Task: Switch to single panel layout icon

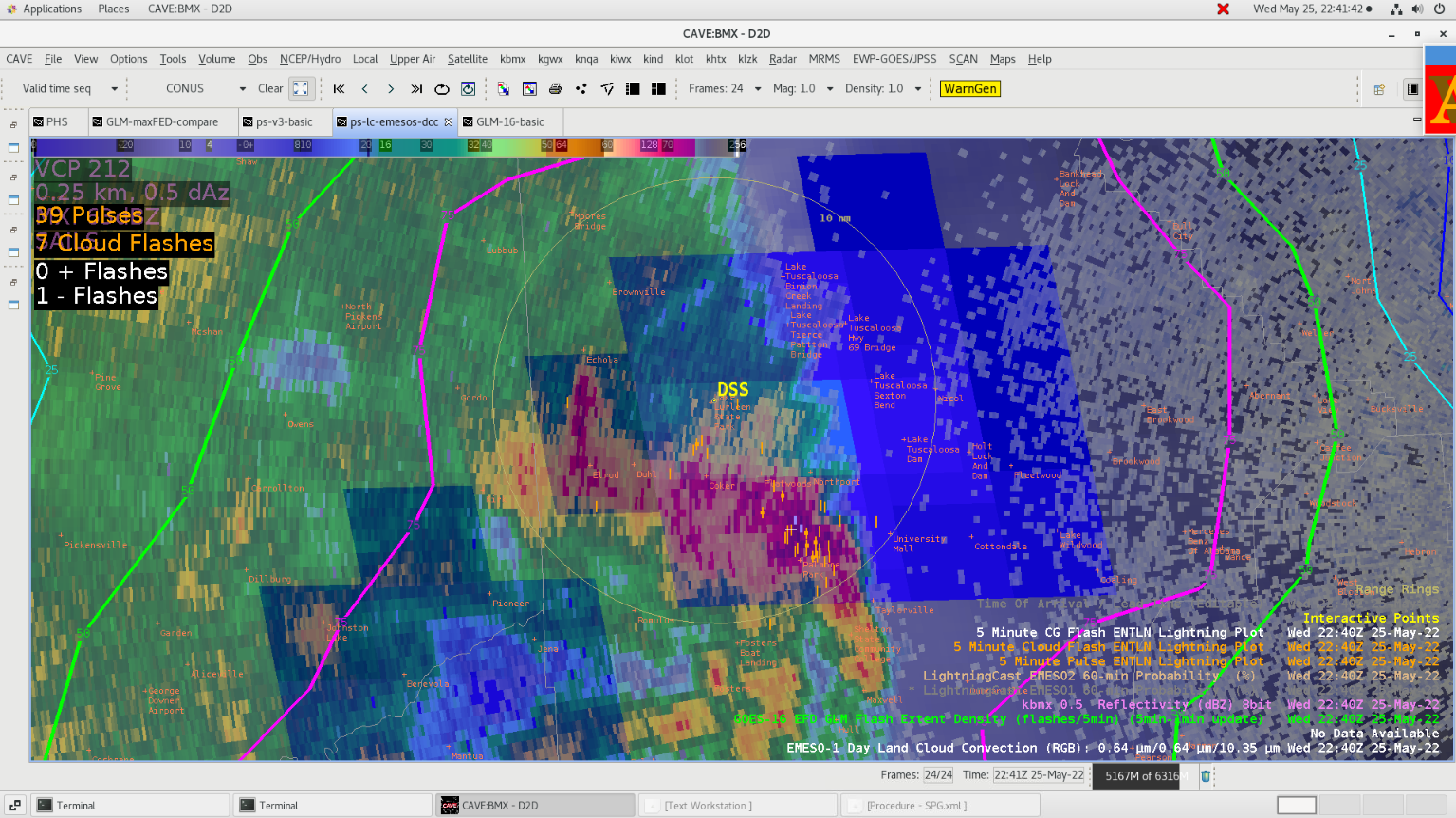Action: (633, 88)
